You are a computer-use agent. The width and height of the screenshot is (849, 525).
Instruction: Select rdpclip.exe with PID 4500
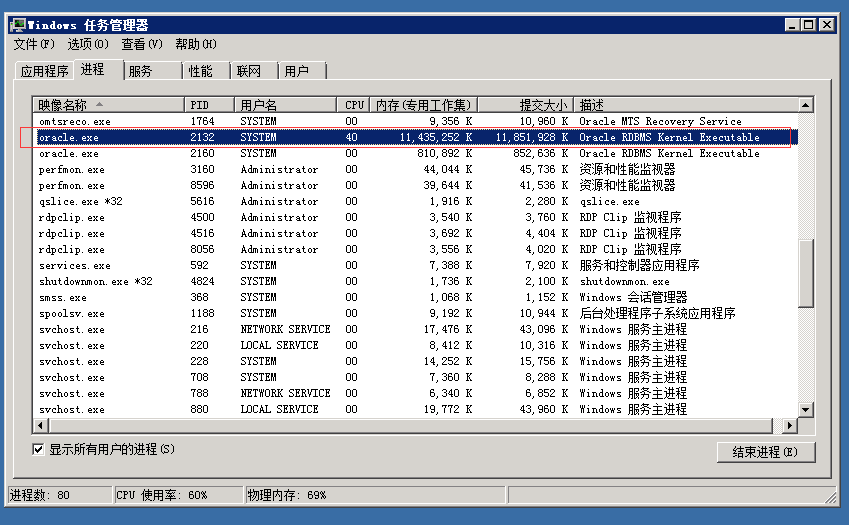pyautogui.click(x=415, y=218)
